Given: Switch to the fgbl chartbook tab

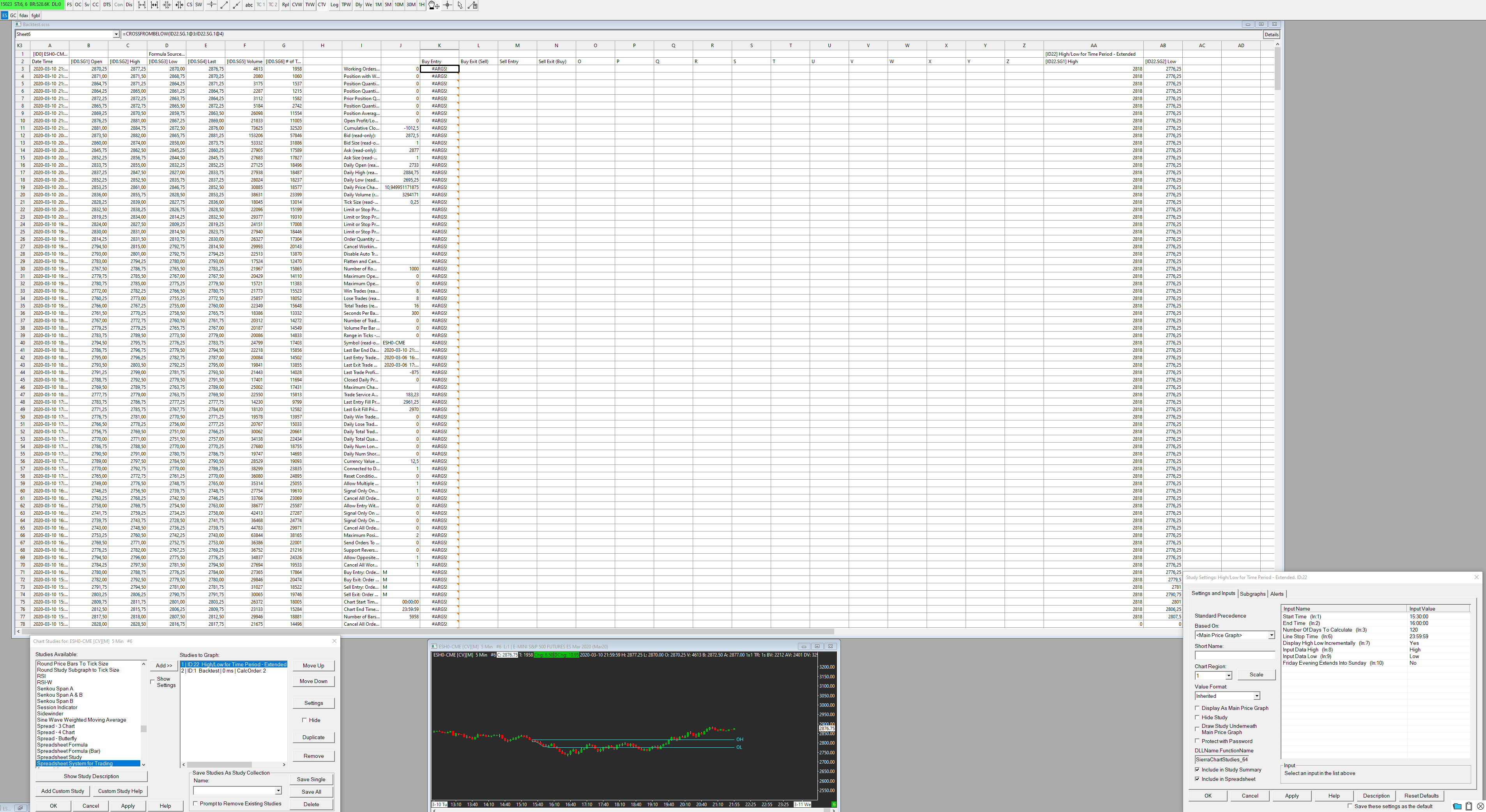Looking at the screenshot, I should point(36,16).
